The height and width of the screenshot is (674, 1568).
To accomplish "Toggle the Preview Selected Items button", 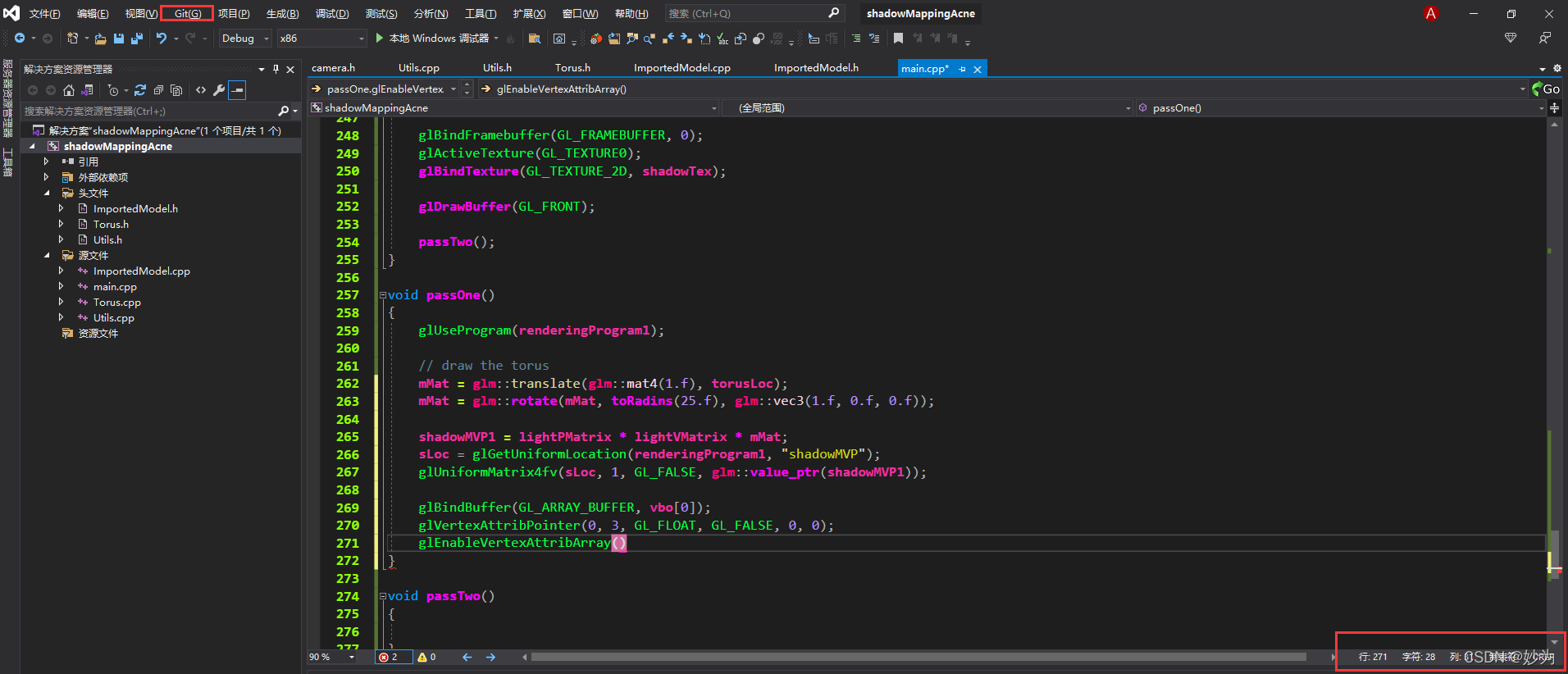I will (x=237, y=90).
